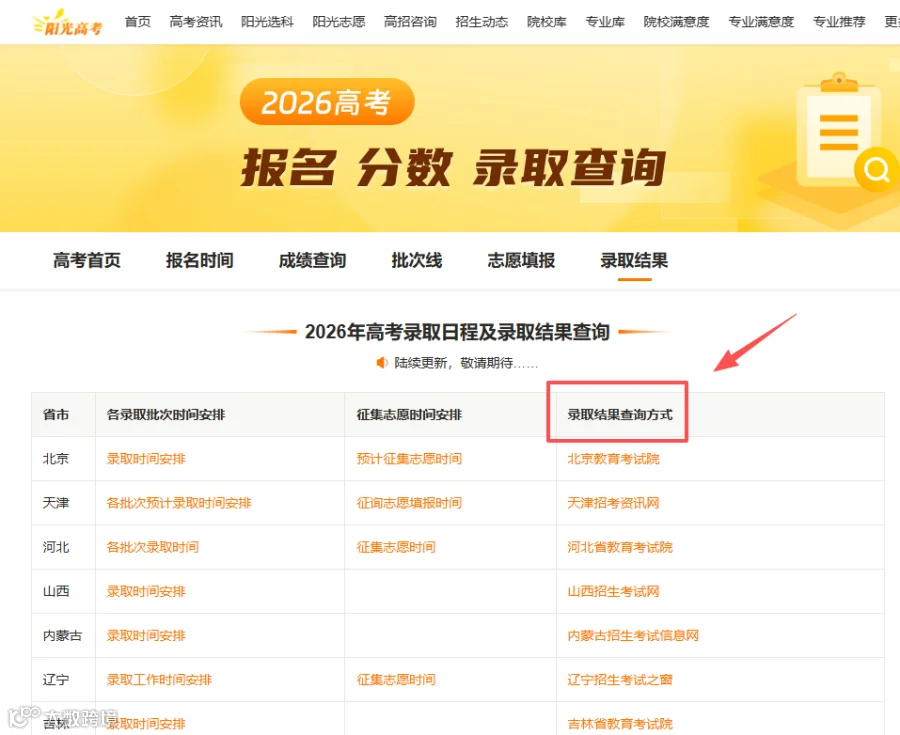The height and width of the screenshot is (735, 900).
Task: Switch to the 录取结果 tab
Action: click(x=634, y=260)
